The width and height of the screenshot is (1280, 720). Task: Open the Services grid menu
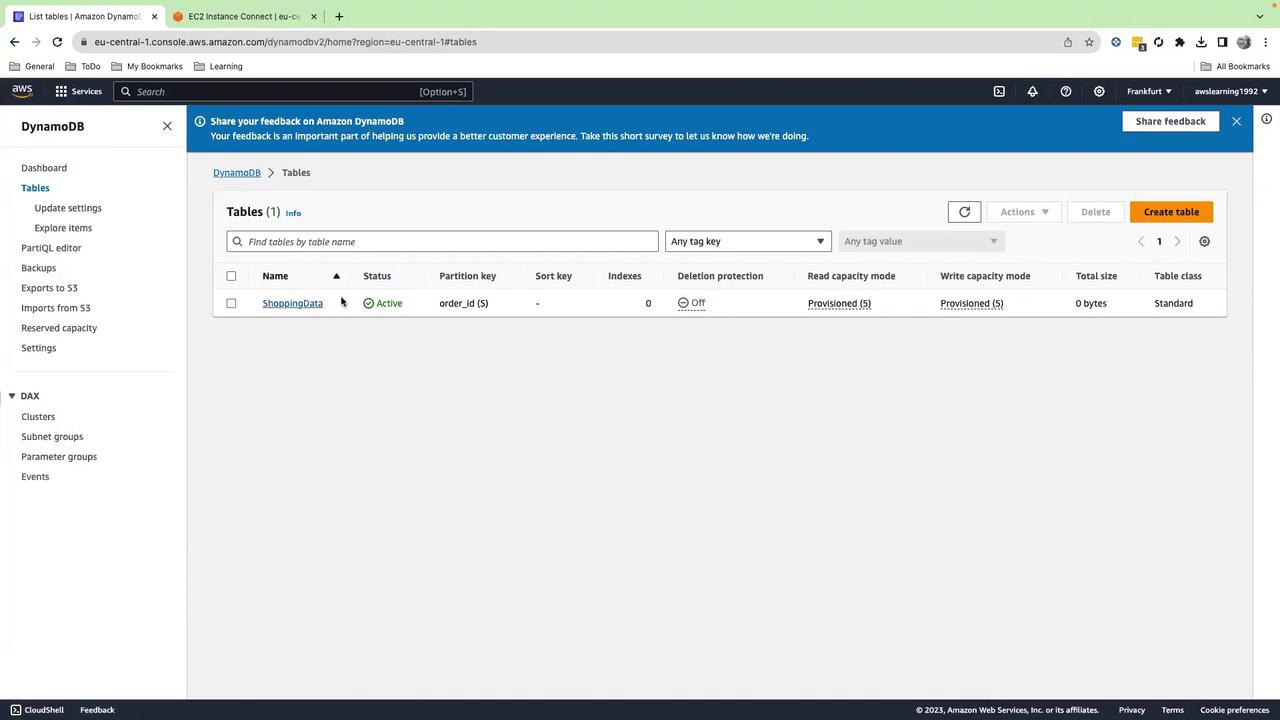[78, 91]
